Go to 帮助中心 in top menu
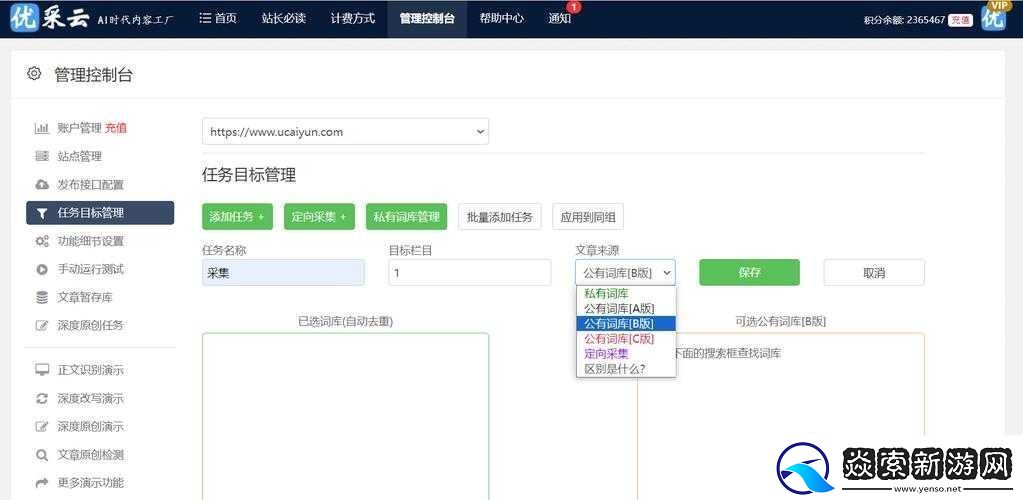Screen dimensions: 1023x500 pyautogui.click(x=501, y=18)
